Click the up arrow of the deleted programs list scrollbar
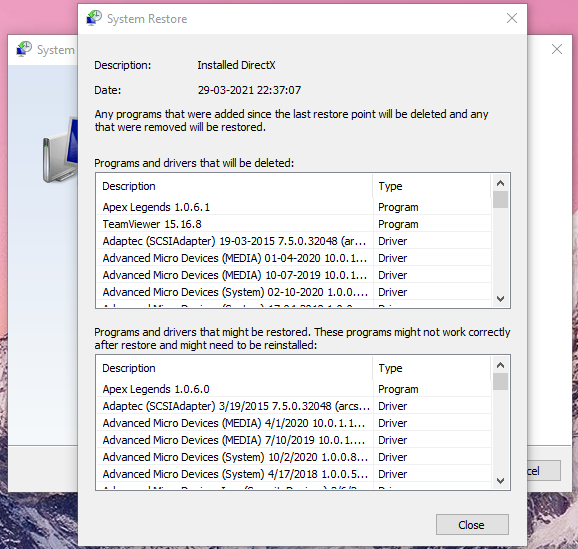This screenshot has width=578, height=549. 500,183
